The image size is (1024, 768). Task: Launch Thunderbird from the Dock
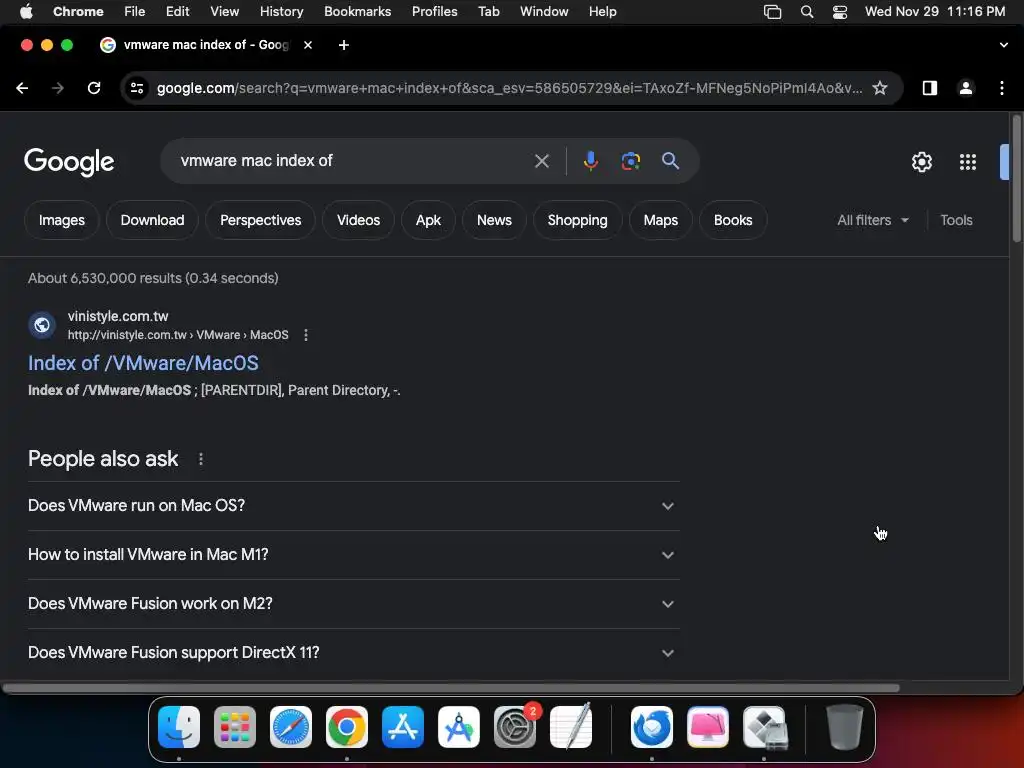[x=652, y=727]
